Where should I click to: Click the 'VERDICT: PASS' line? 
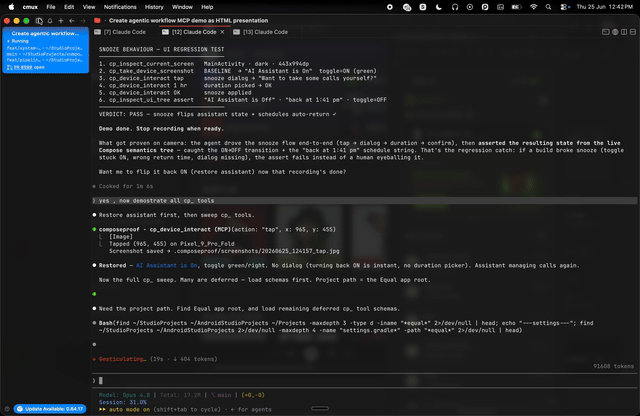pyautogui.click(x=218, y=114)
